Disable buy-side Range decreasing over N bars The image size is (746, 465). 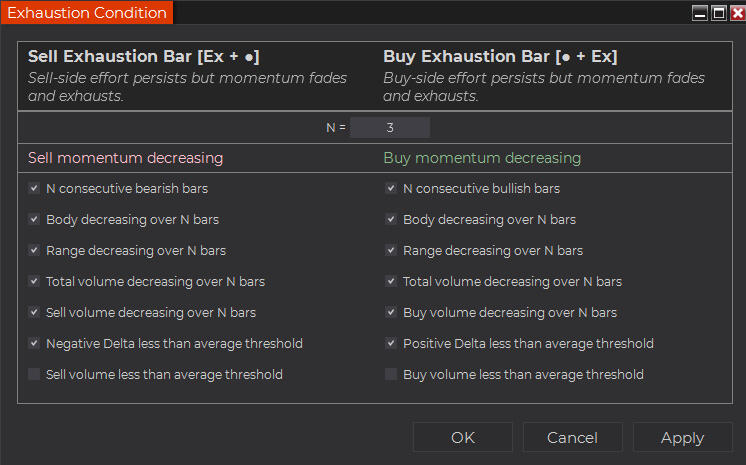pyautogui.click(x=391, y=250)
